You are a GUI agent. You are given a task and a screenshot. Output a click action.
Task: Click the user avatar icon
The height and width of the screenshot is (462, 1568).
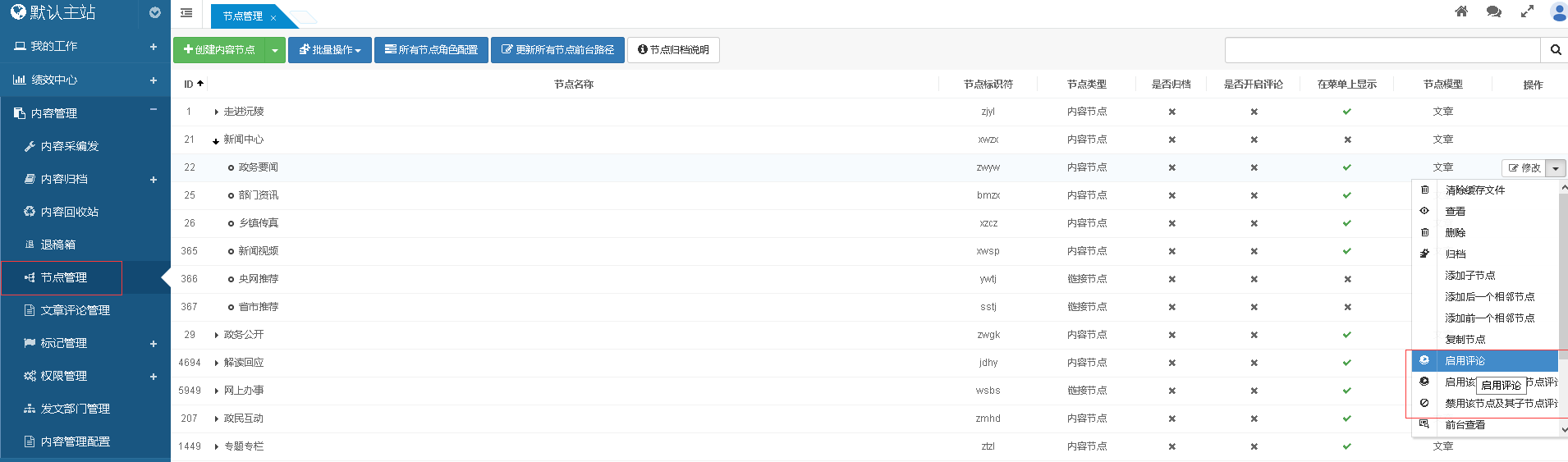coord(1558,11)
